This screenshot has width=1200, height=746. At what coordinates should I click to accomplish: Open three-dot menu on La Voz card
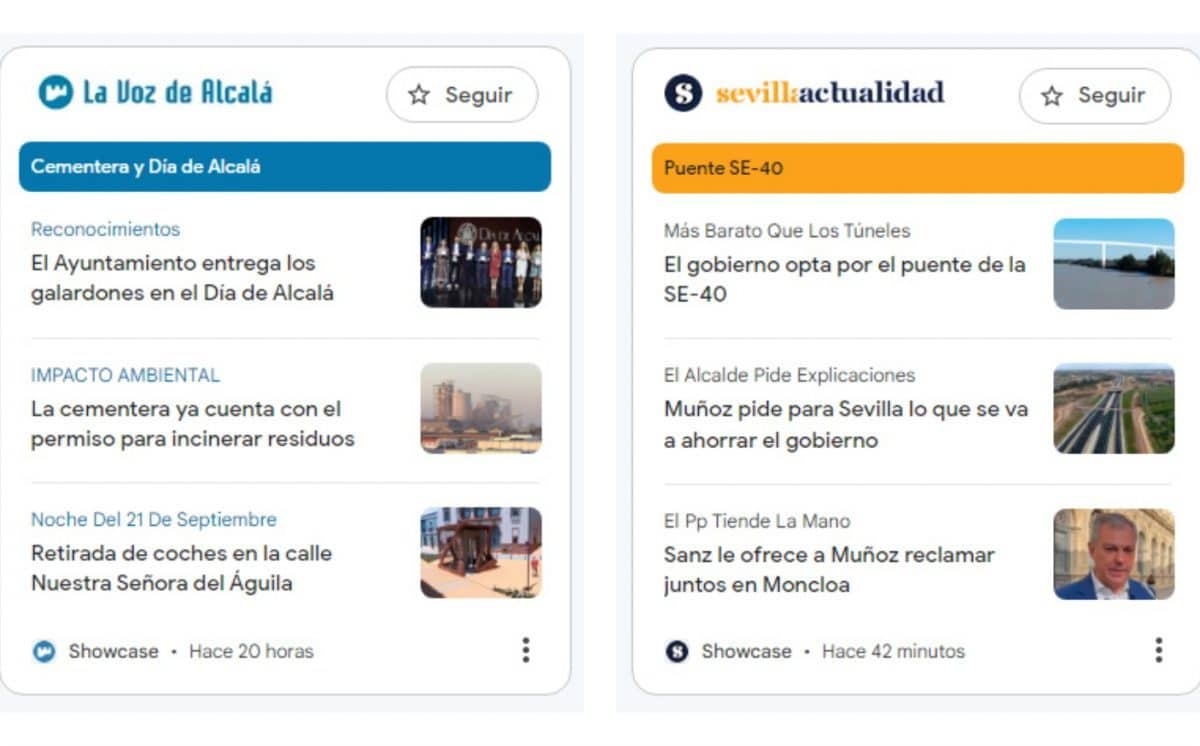[525, 650]
